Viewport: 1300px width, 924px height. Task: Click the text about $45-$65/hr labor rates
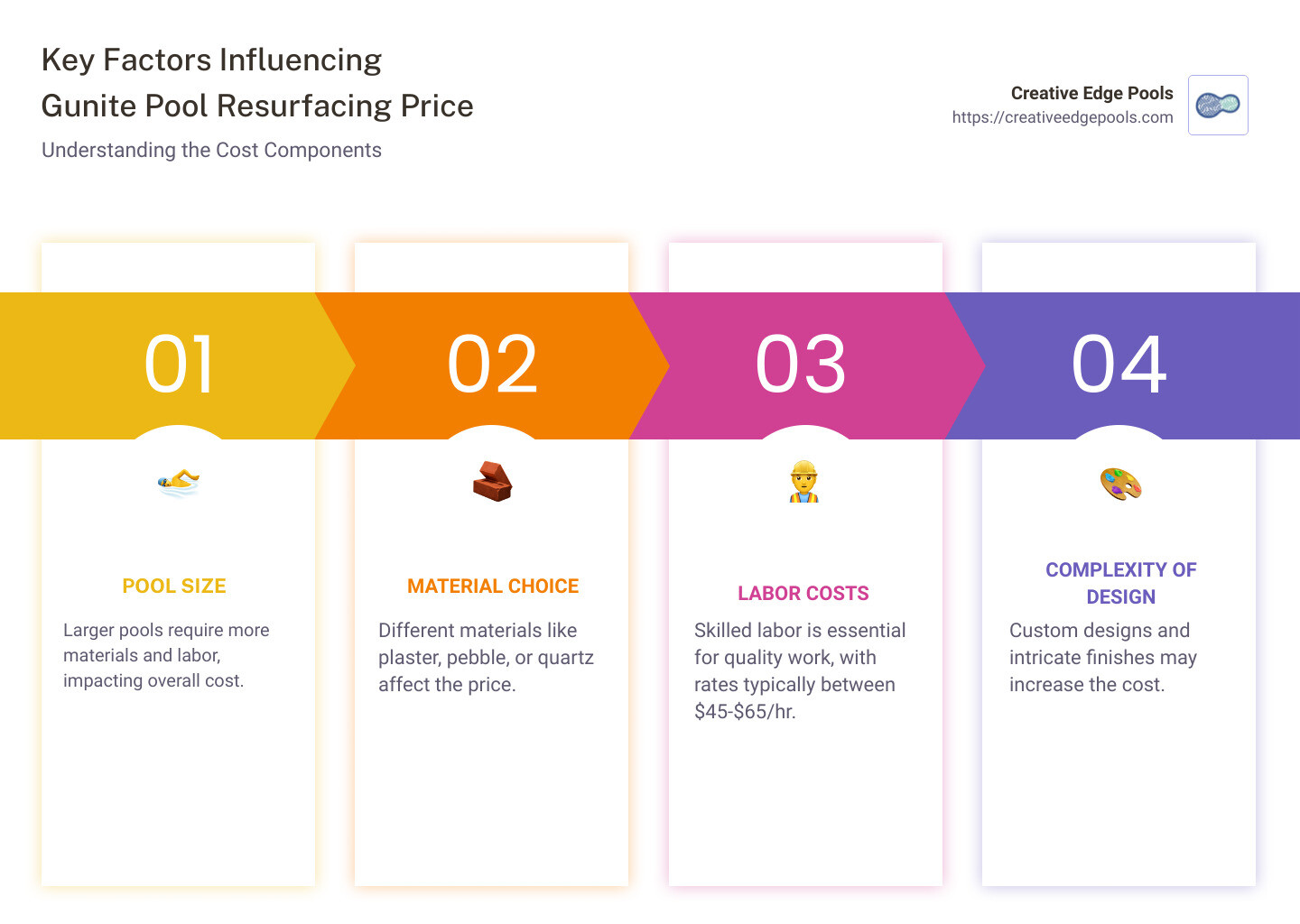click(799, 670)
